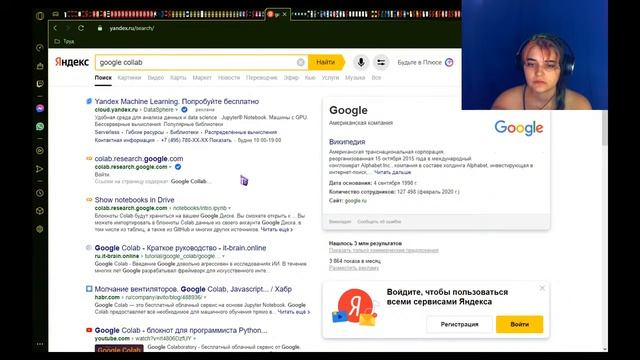Switch to the Музыка tab
This screenshot has height=360, width=640.
pos(355,78)
